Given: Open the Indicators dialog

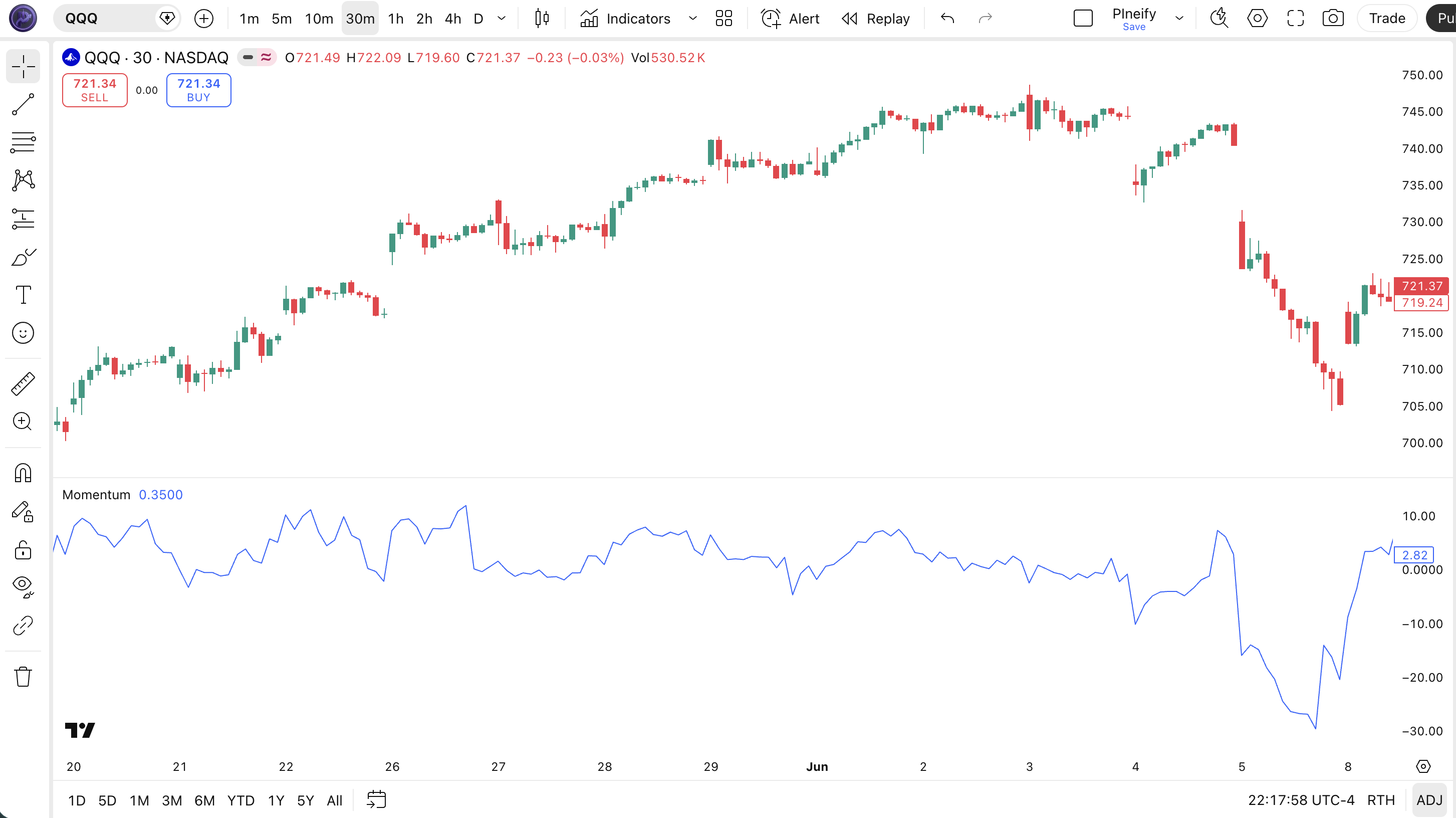Looking at the screenshot, I should pyautogui.click(x=625, y=18).
